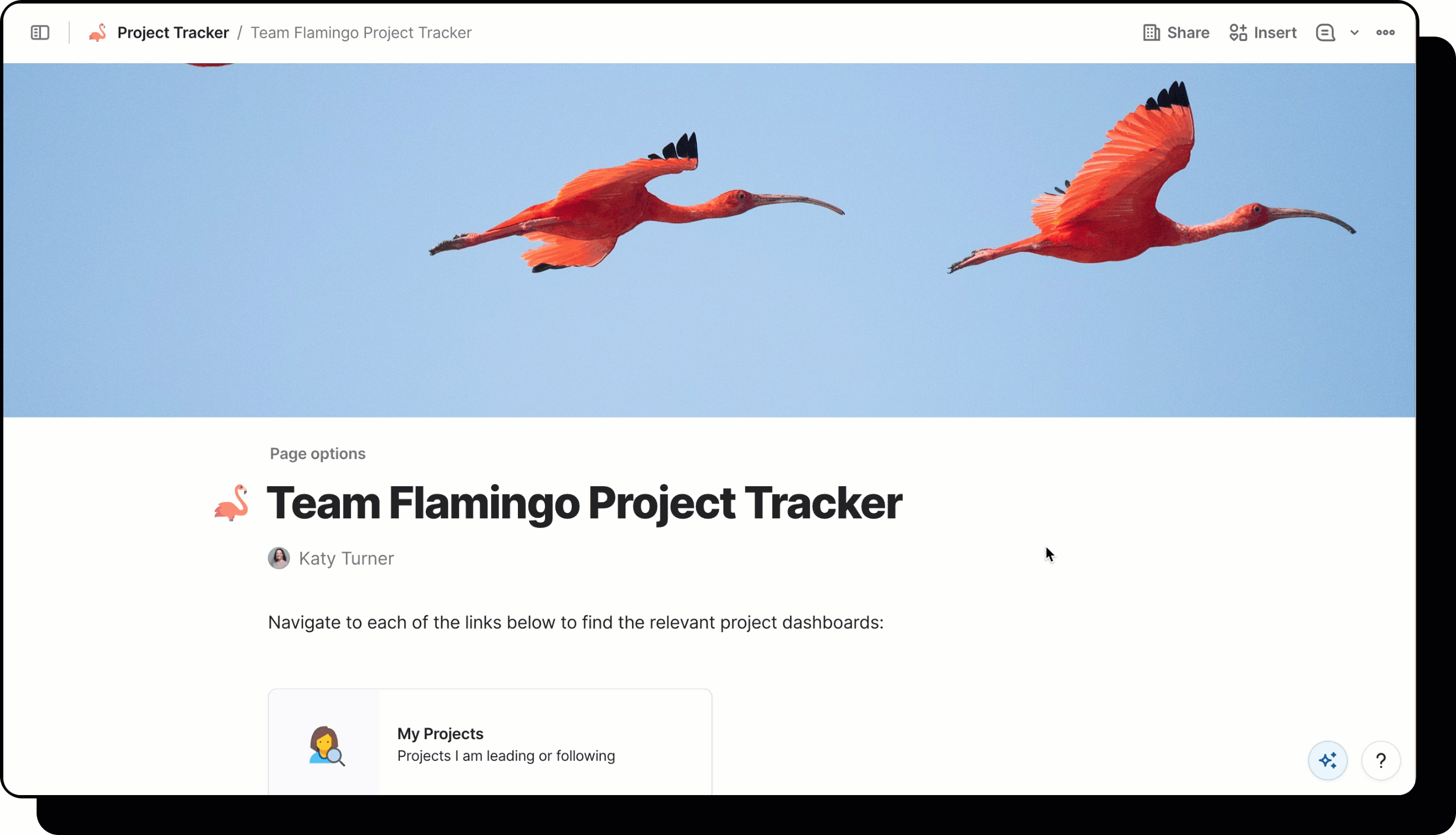Open Page options
Image resolution: width=1456 pixels, height=835 pixels.
point(317,454)
